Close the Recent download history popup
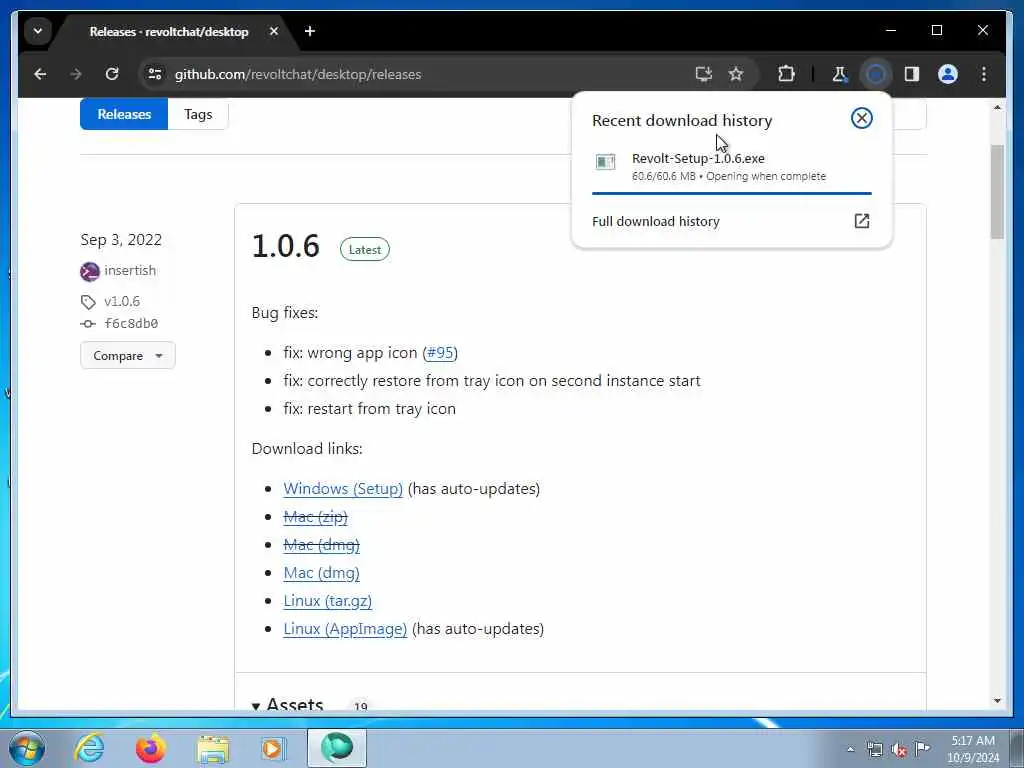Image resolution: width=1024 pixels, height=768 pixels. [861, 118]
